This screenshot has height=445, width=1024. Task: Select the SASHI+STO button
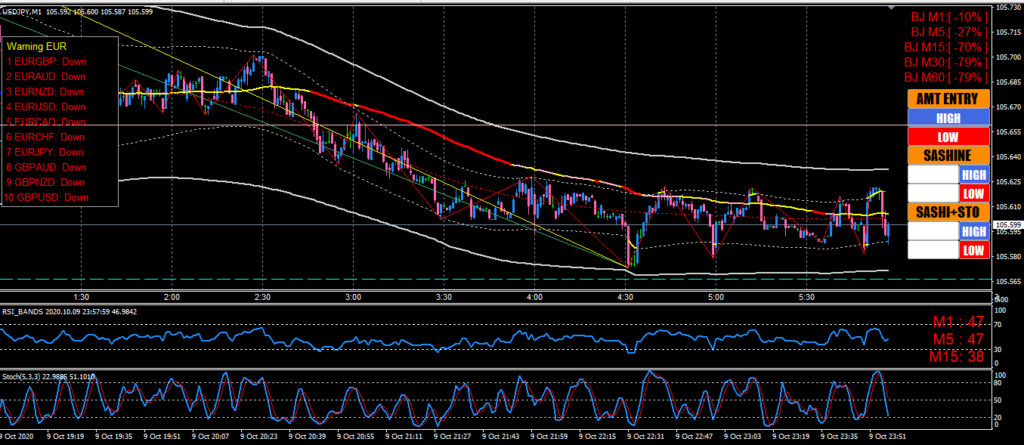tap(947, 212)
